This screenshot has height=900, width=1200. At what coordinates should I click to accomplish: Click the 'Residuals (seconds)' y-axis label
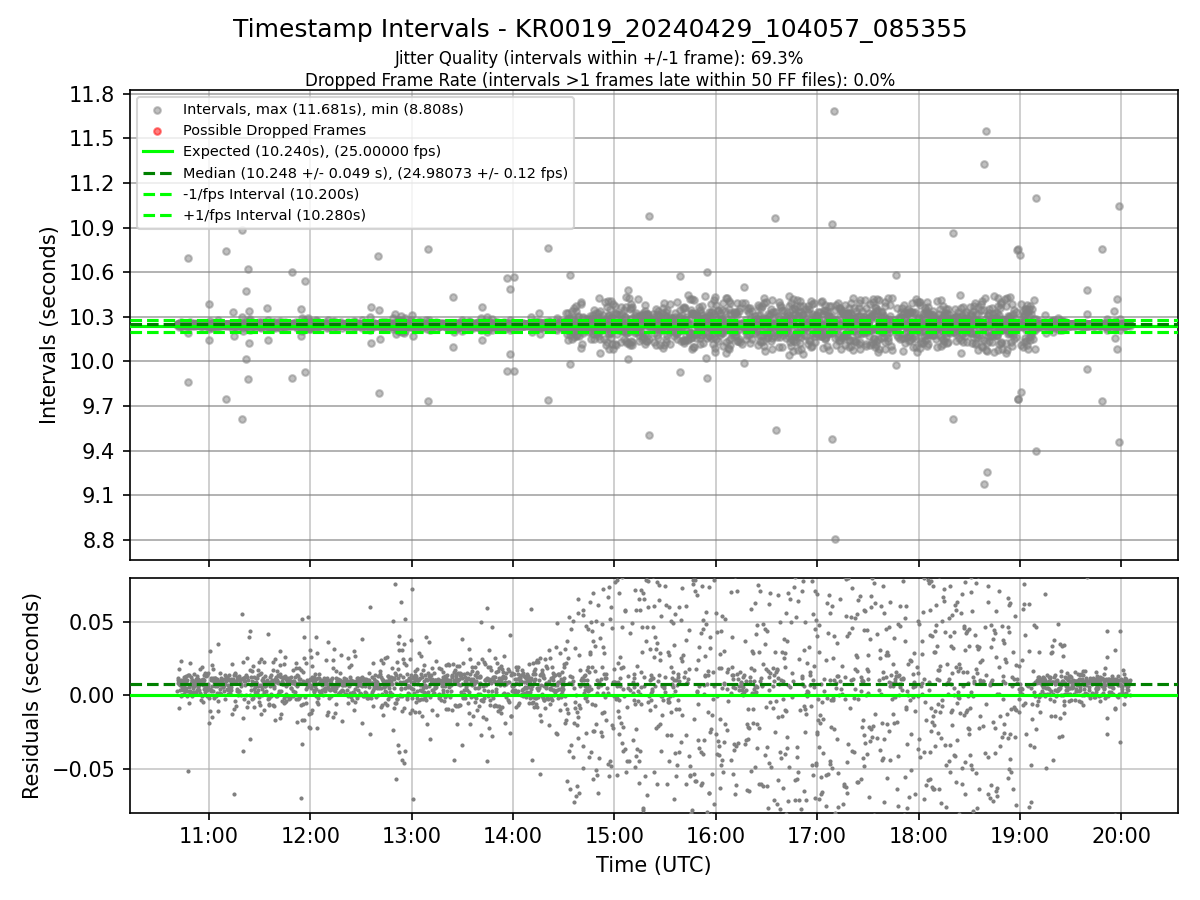[x=32, y=696]
